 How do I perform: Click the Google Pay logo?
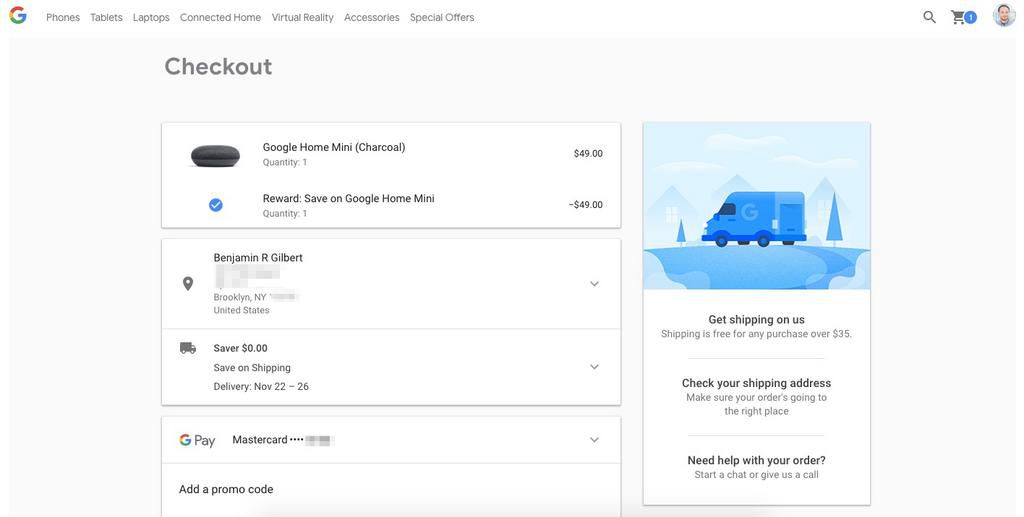(x=197, y=440)
